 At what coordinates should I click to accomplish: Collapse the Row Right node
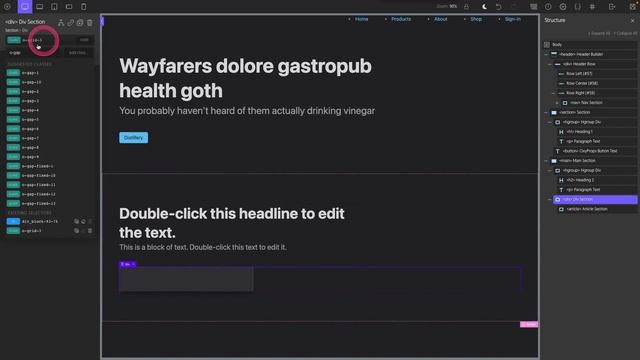pyautogui.click(x=553, y=93)
